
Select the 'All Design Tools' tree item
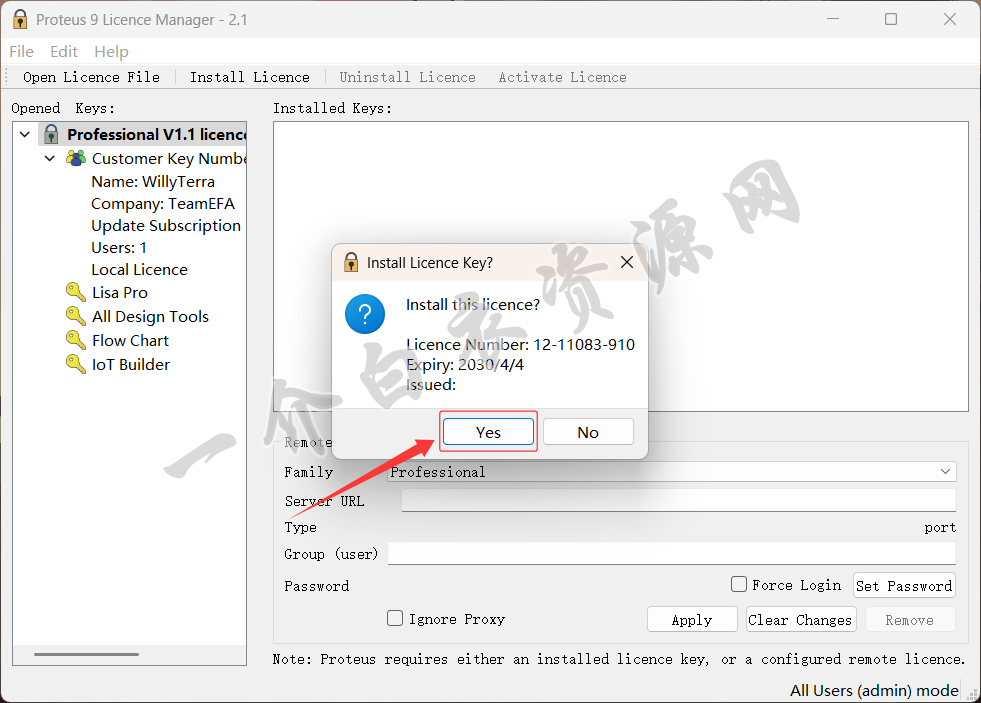pos(150,316)
